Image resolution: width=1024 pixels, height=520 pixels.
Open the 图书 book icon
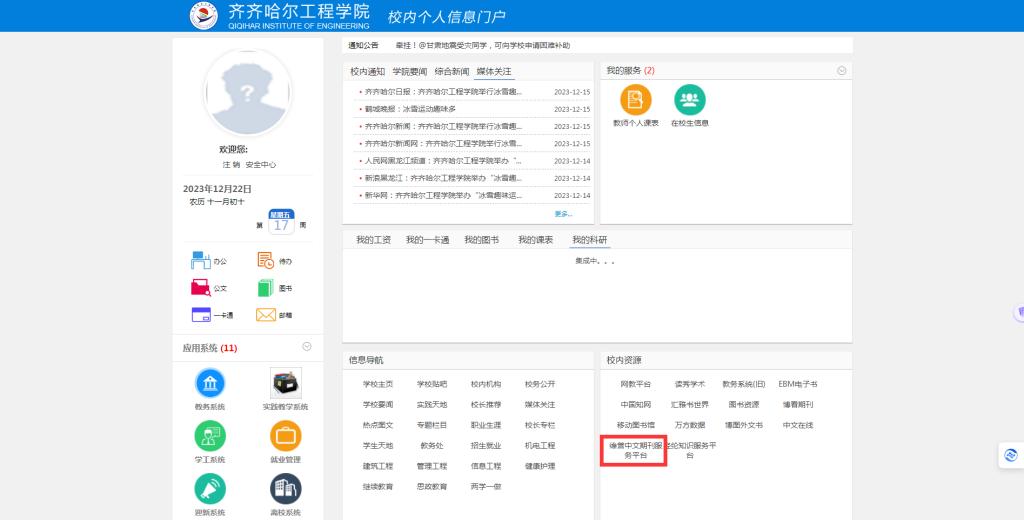[265, 288]
